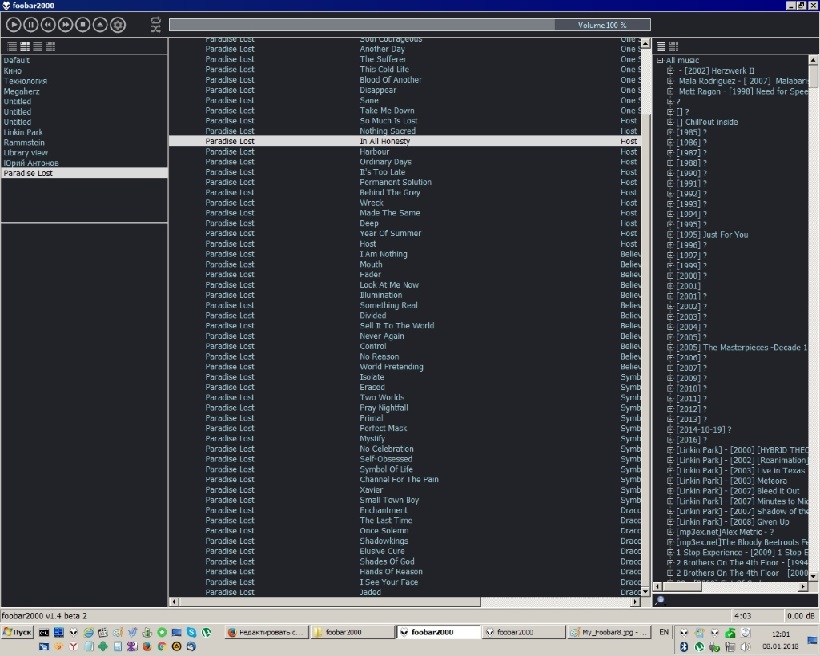Image resolution: width=820 pixels, height=656 pixels.
Task: Expand the Linkin Park Meteora album node
Action: [x=670, y=480]
